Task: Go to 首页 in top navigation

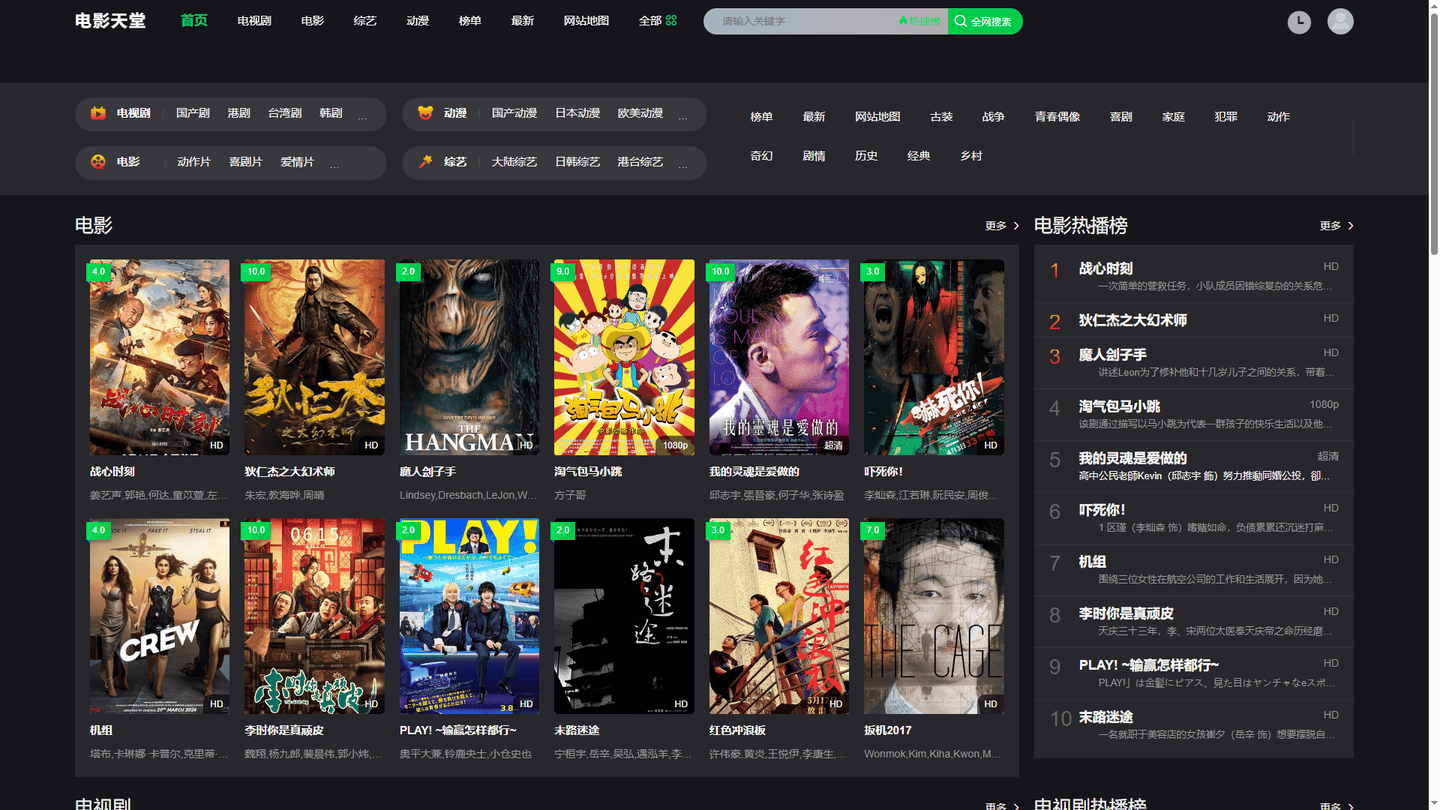Action: tap(194, 21)
